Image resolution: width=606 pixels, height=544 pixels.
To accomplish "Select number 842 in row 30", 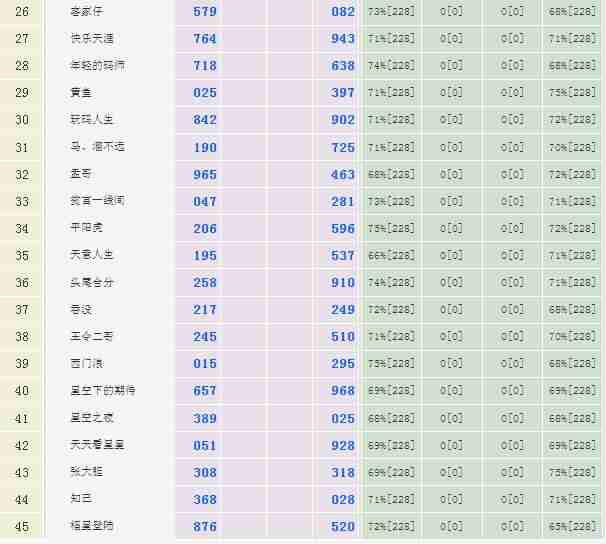I will tap(205, 120).
